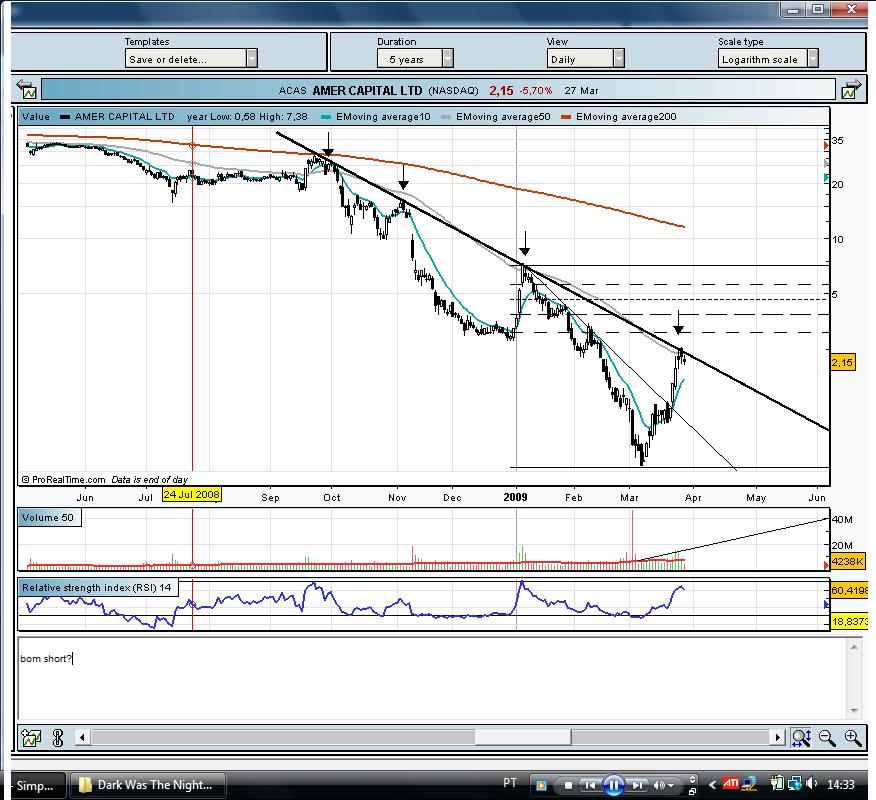Click the EMoving average200 legend entry

click(619, 116)
